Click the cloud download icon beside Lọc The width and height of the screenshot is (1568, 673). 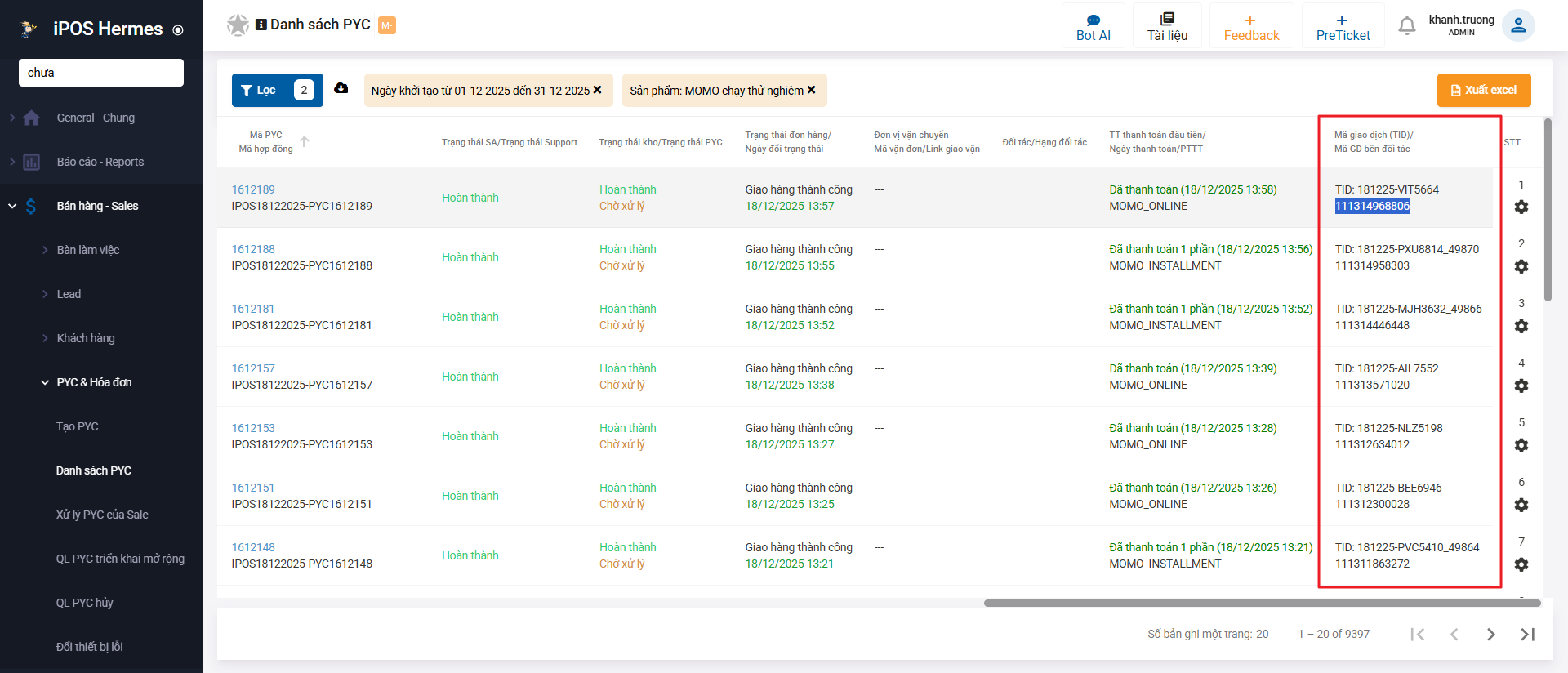pos(341,88)
